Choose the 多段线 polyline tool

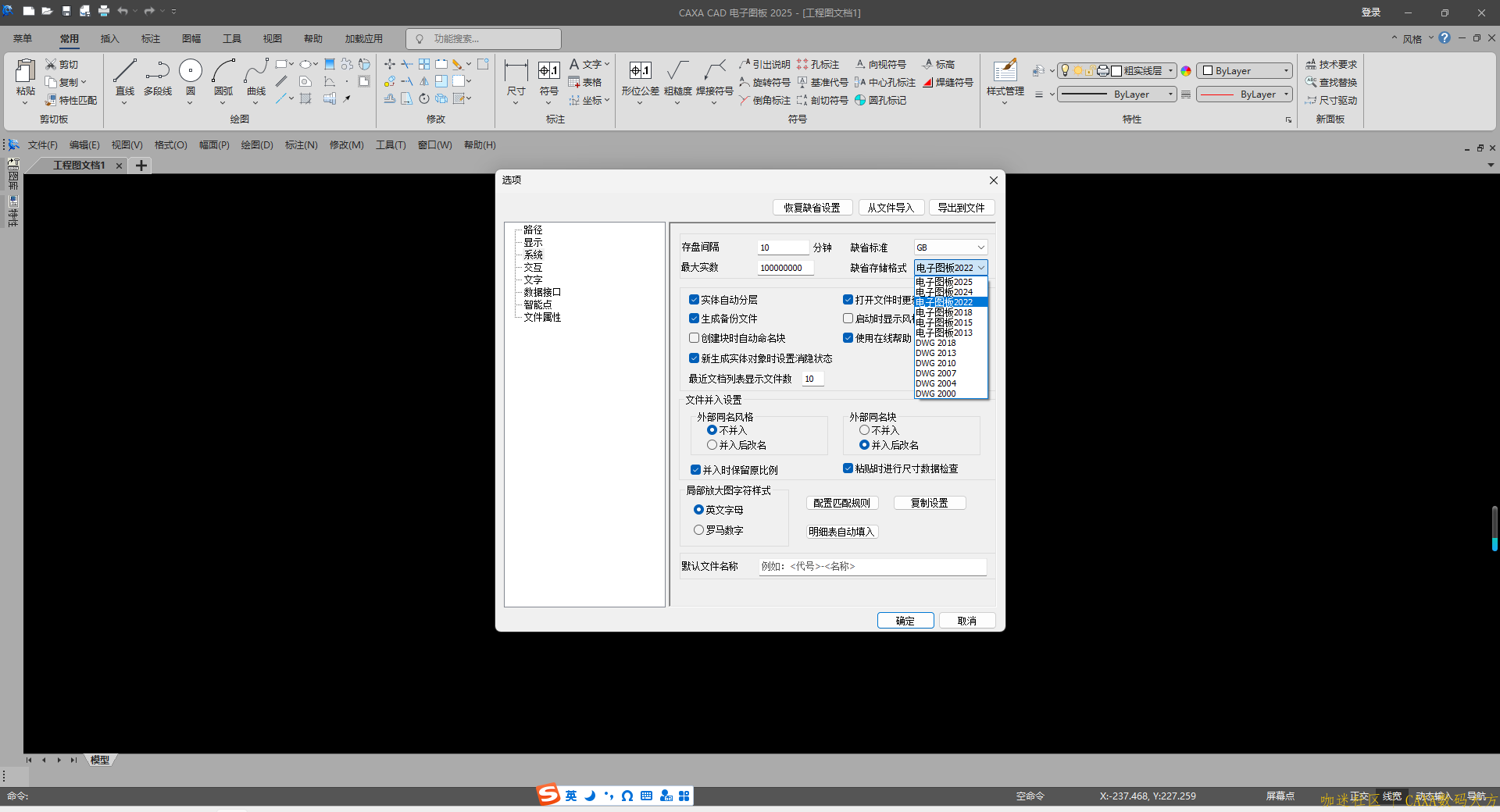158,78
